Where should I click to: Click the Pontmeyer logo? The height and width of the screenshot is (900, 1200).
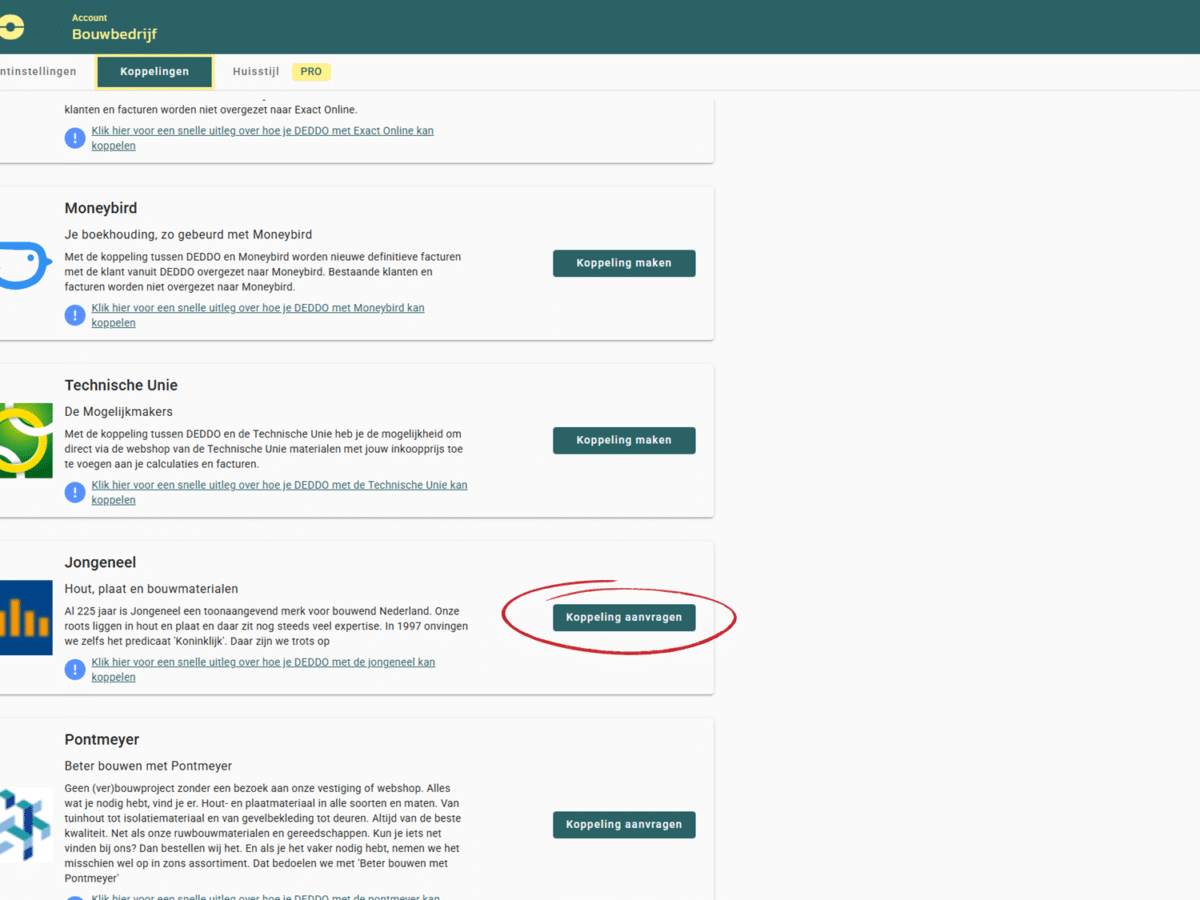[x=26, y=825]
